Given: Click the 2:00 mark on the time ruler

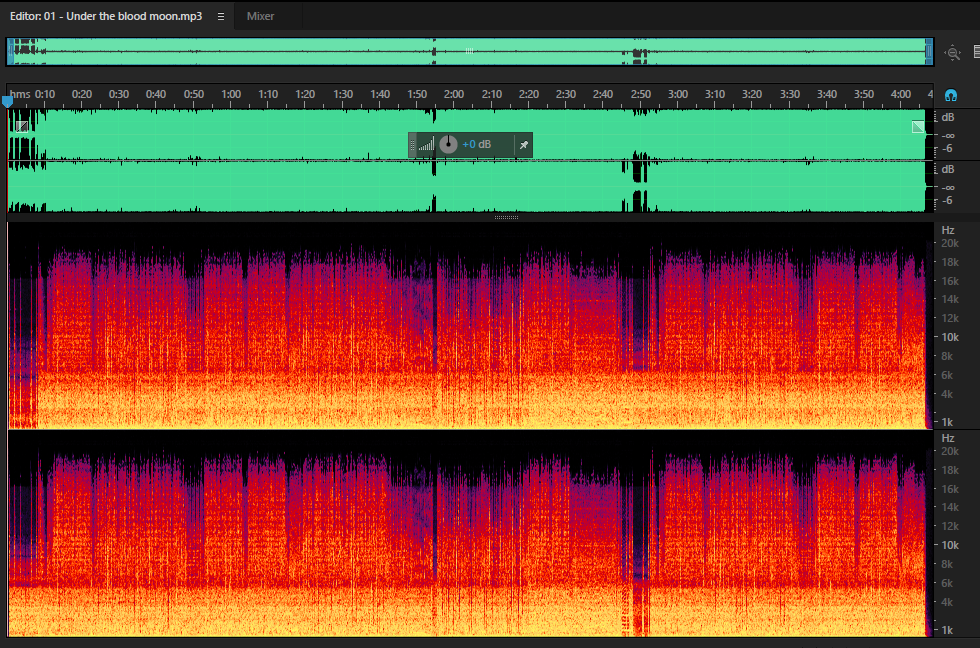Looking at the screenshot, I should tap(454, 94).
